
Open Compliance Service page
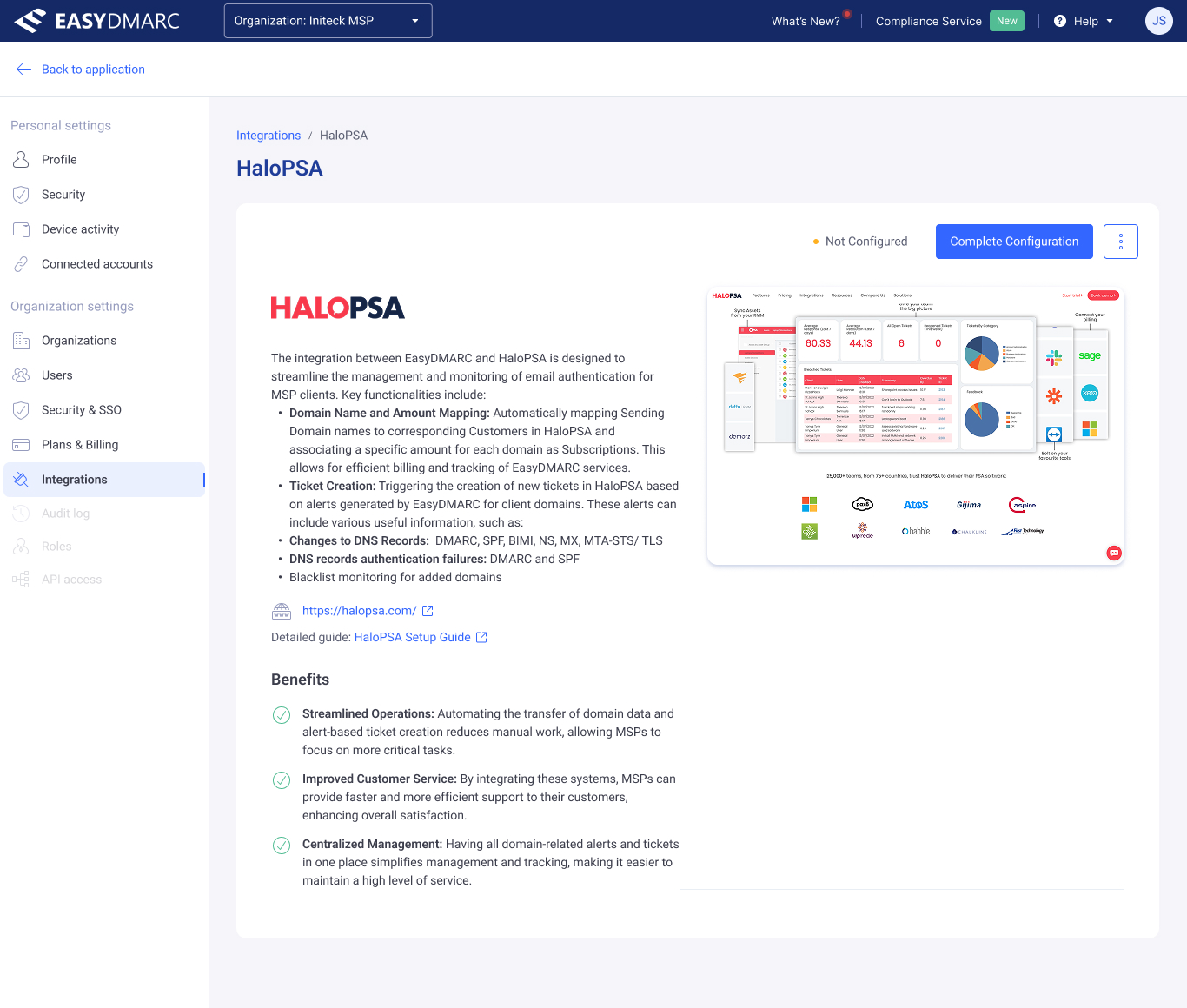tap(928, 21)
